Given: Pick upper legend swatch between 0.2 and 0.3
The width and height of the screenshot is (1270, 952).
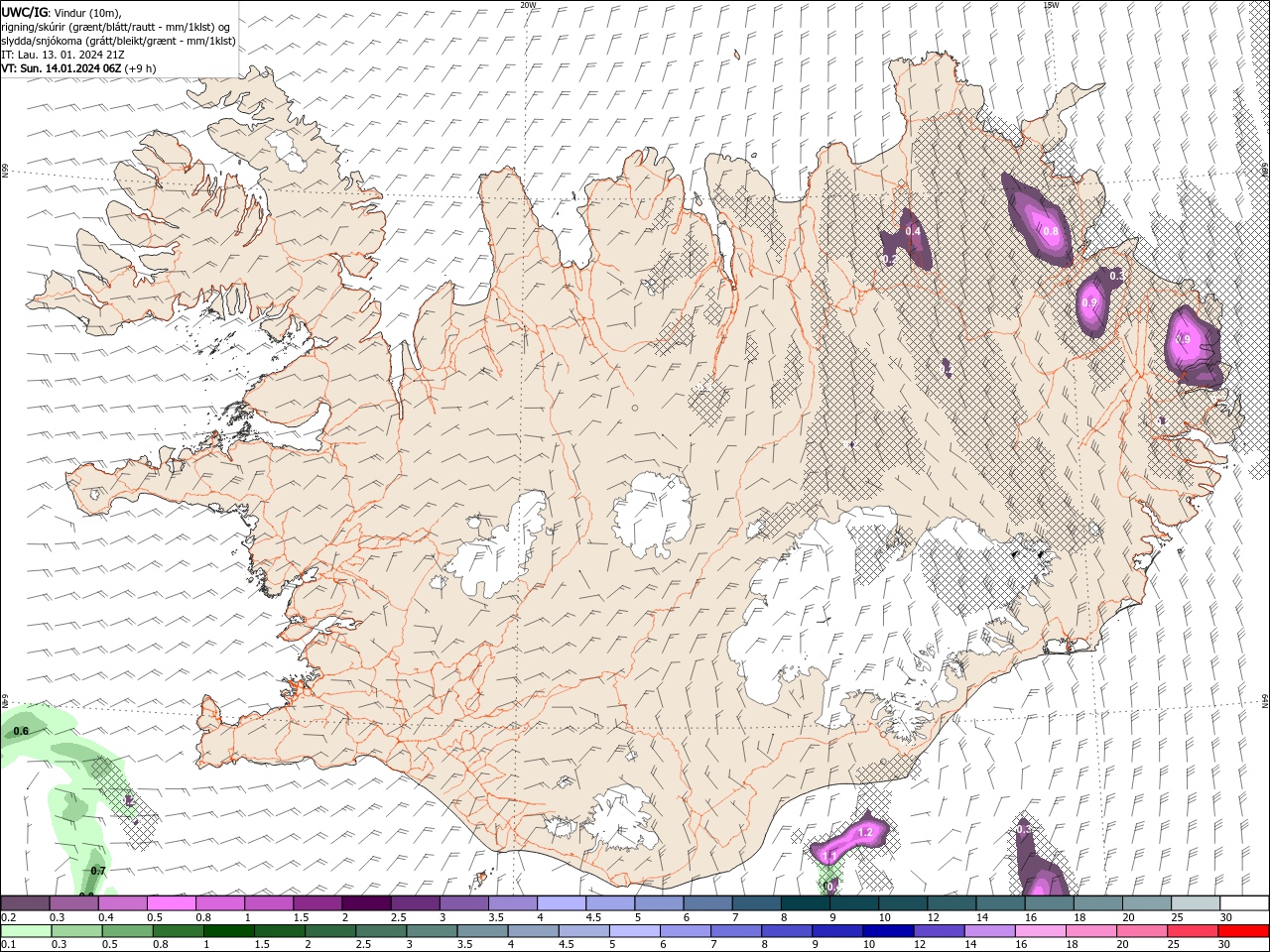Looking at the screenshot, I should [x=26, y=902].
